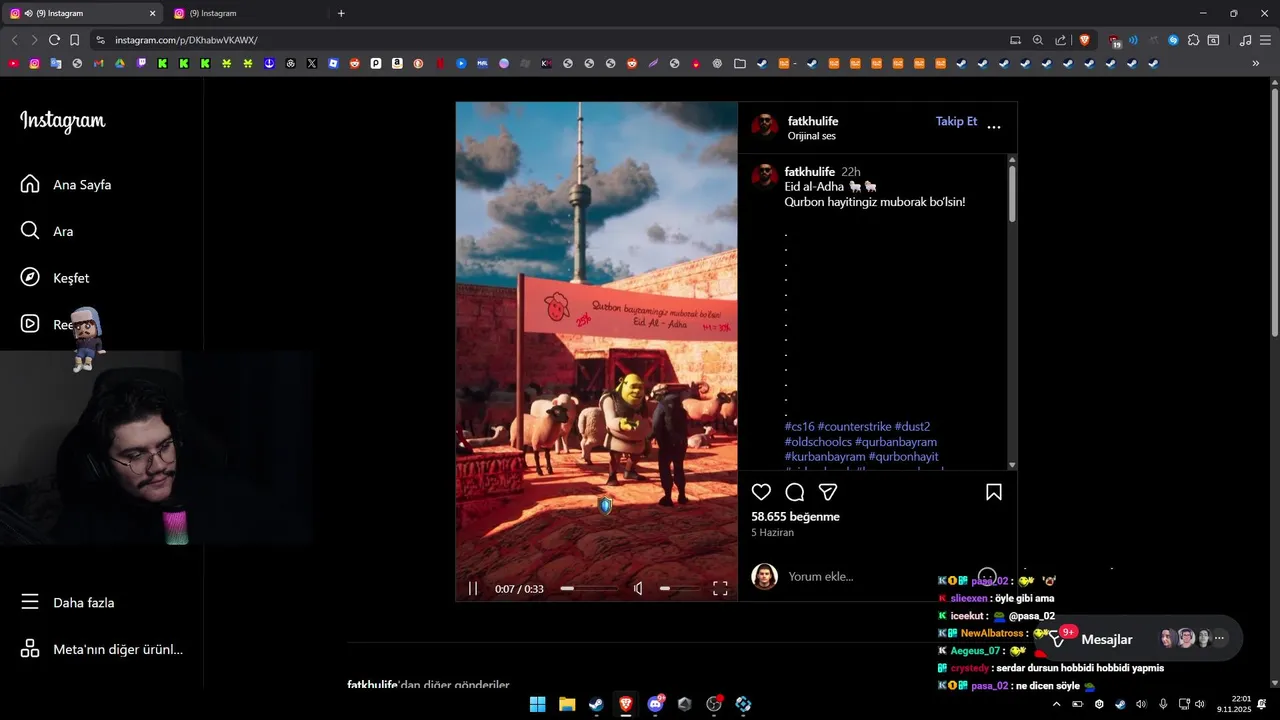Share the post with paper plane icon
The width and height of the screenshot is (1280, 720).
coord(828,492)
